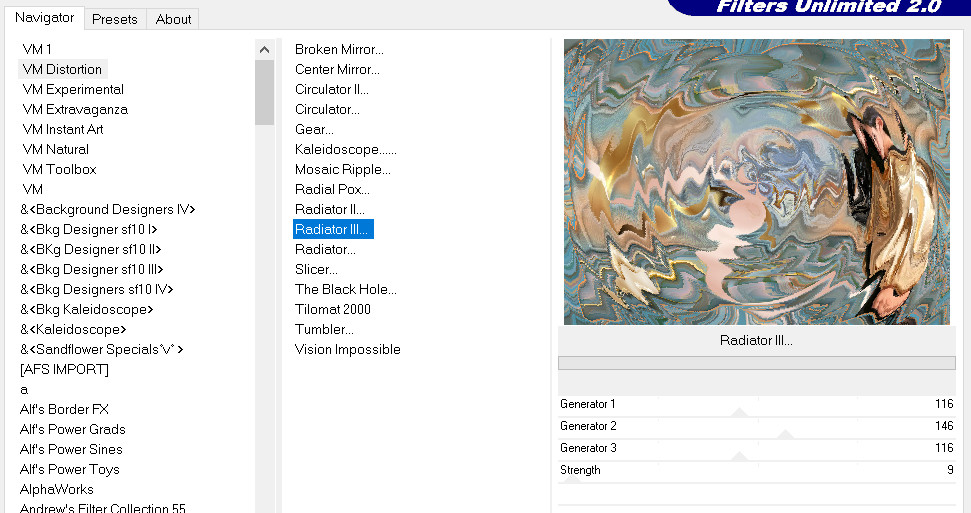The height and width of the screenshot is (513, 971).
Task: Choose Broken Mirror filter
Action: 339,49
